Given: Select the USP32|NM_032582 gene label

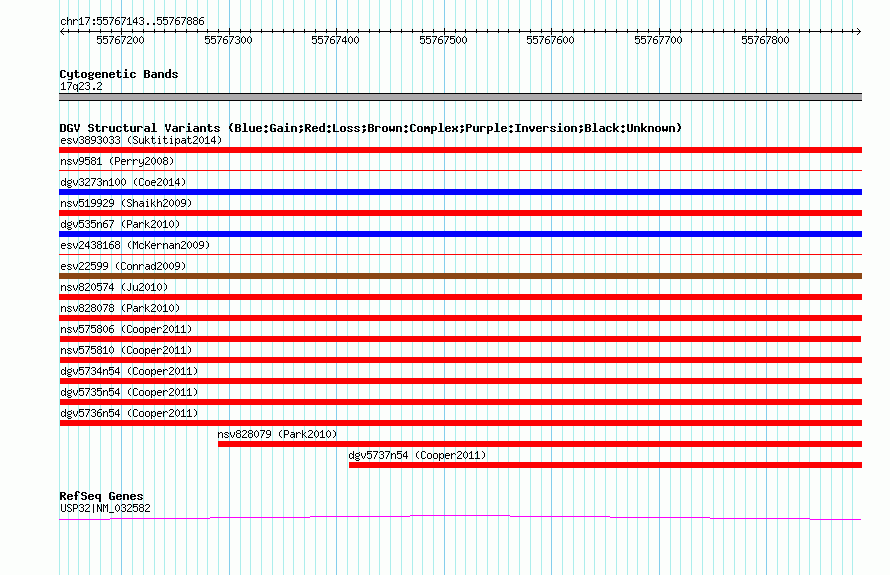Looking at the screenshot, I should click(105, 509).
